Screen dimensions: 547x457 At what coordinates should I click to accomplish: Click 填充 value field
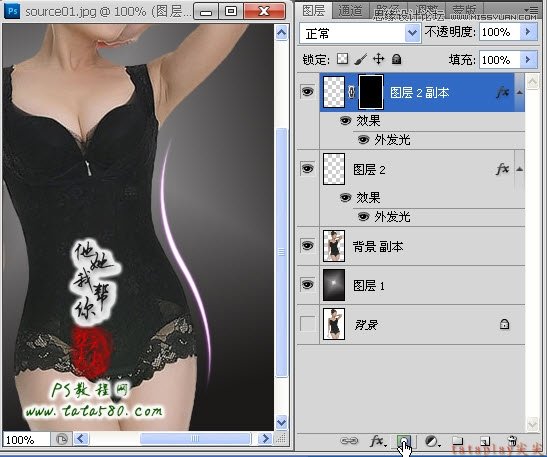coord(500,60)
